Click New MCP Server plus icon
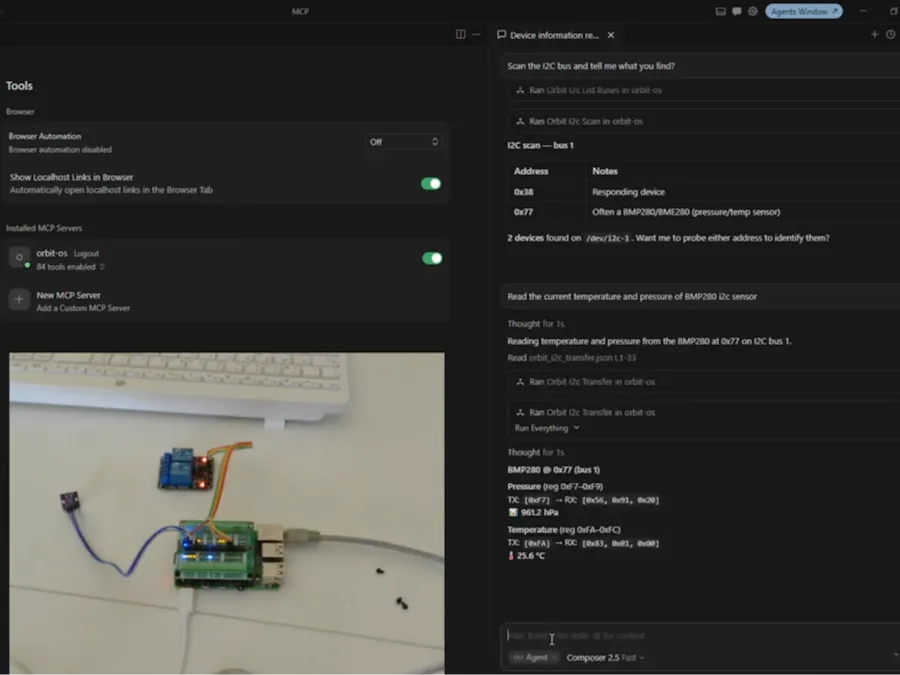 tap(19, 300)
